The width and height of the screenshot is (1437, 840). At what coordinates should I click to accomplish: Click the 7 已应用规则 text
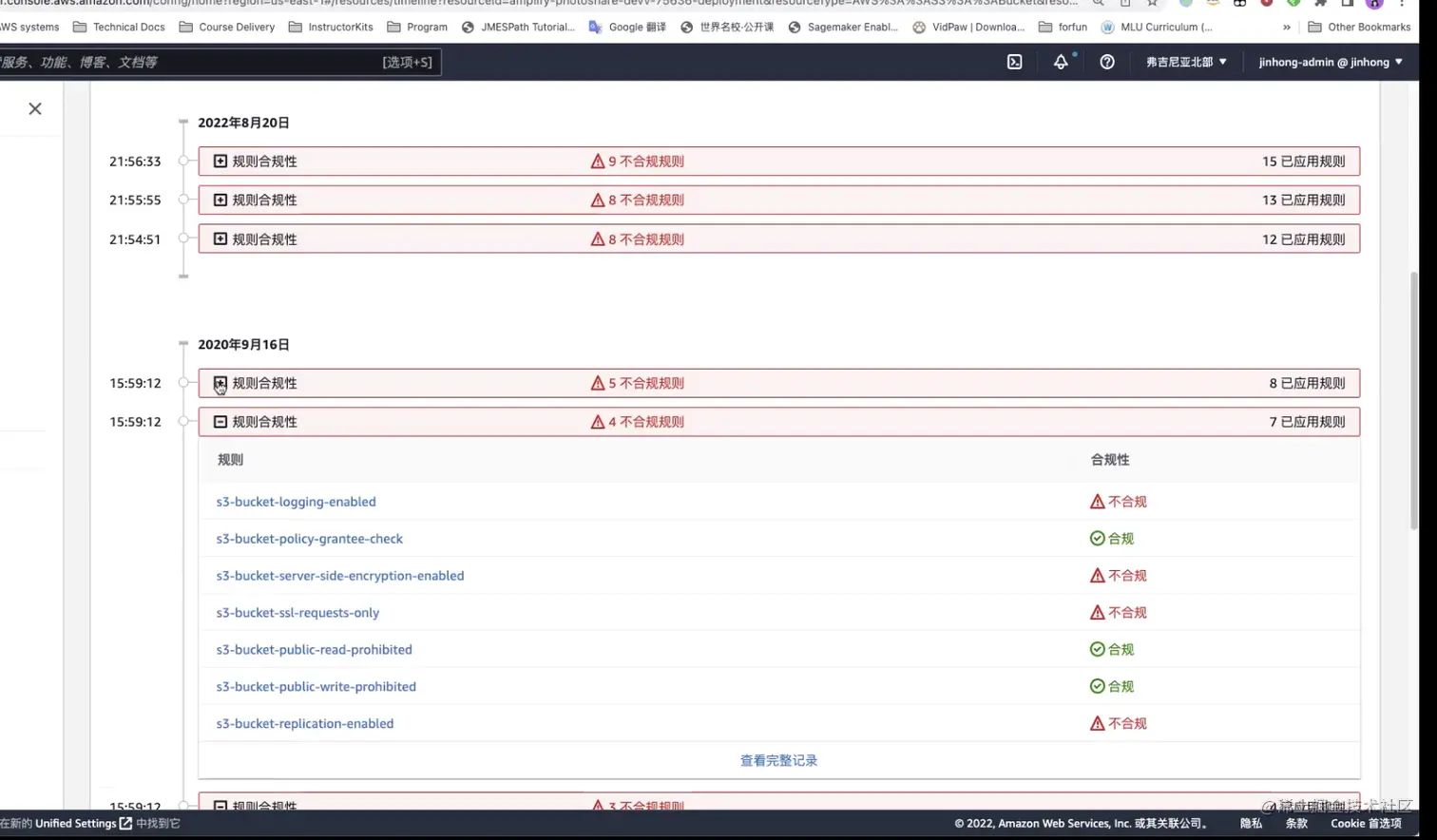coord(1307,422)
